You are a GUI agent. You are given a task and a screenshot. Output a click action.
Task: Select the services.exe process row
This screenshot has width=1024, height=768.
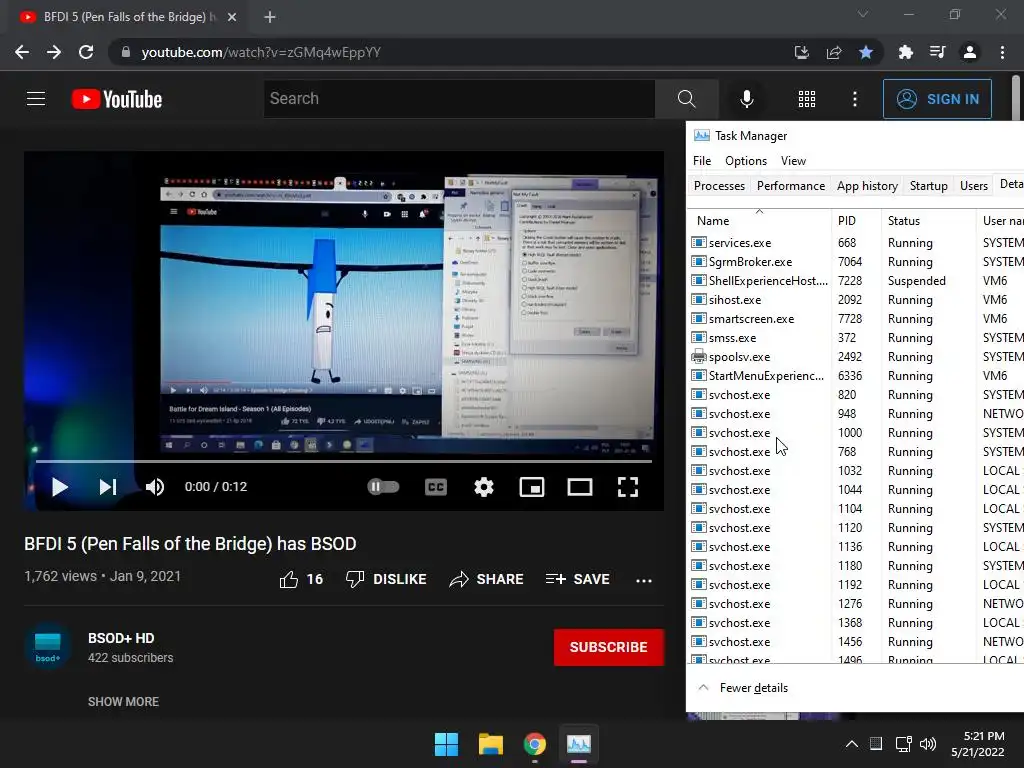[x=856, y=243]
